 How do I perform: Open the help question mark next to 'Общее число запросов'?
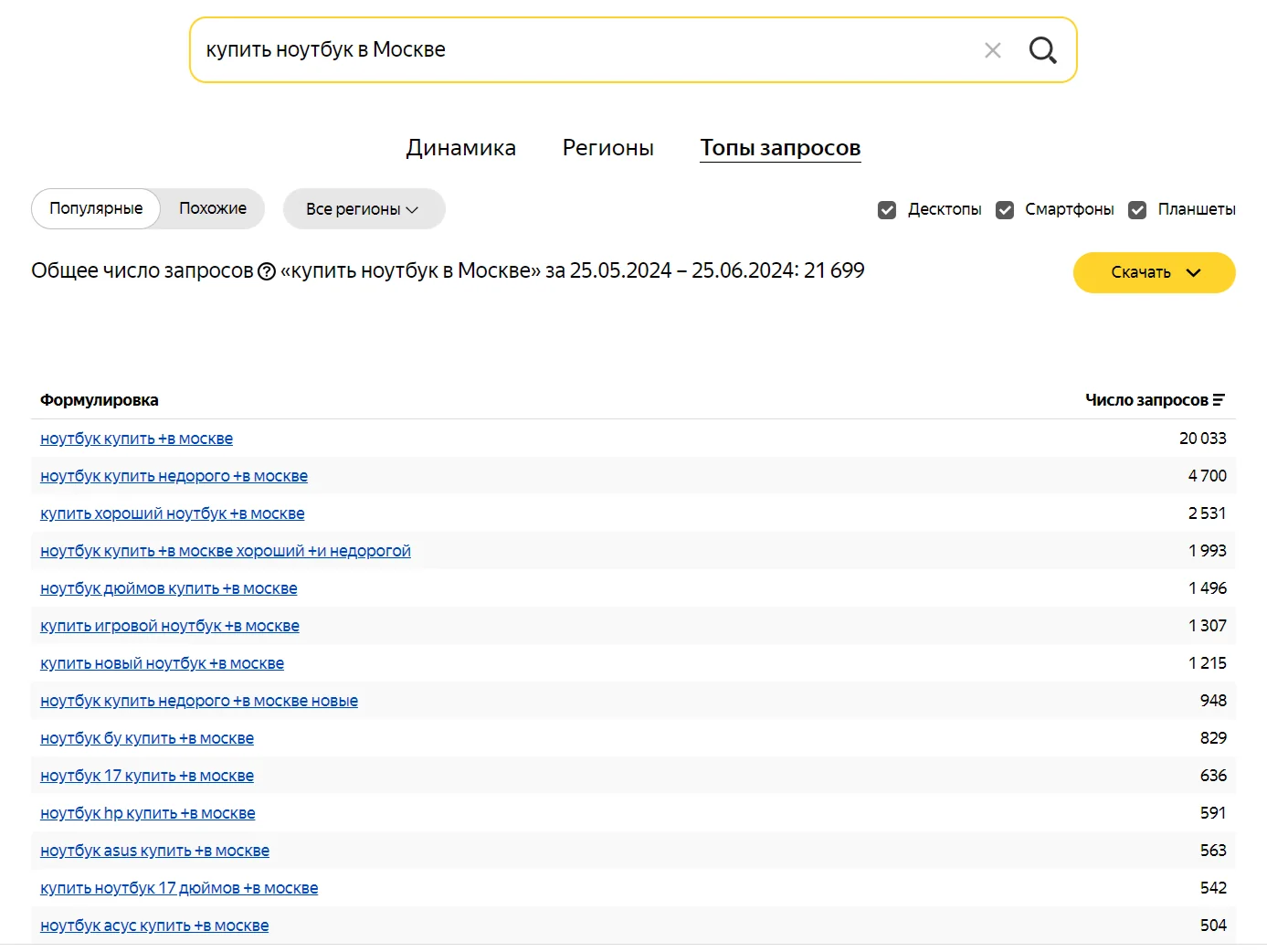267,271
